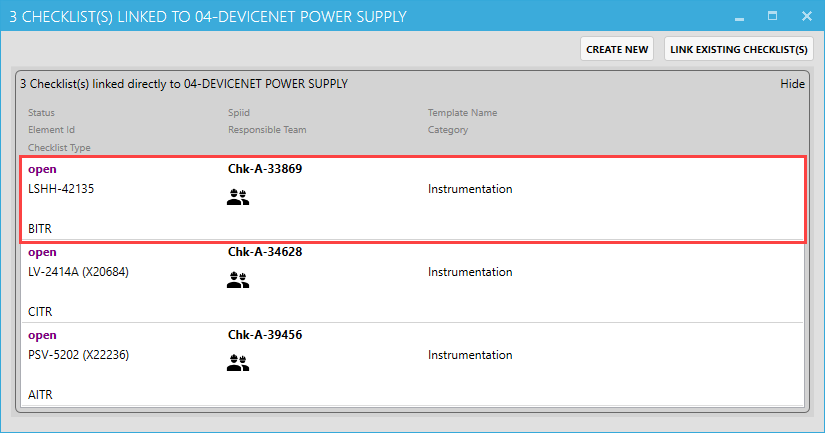This screenshot has height=433, width=825.
Task: Close the linked checklists dialog
Action: [806, 16]
